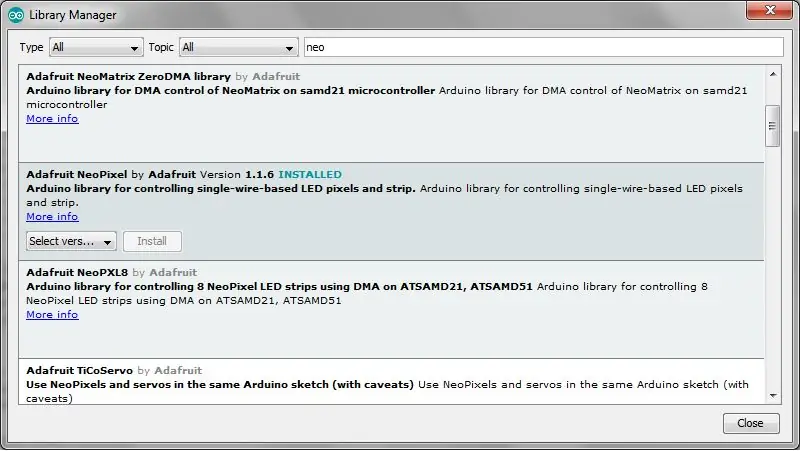This screenshot has width=800, height=451.
Task: Click NeoPXL8 description about ATSAMD21, ATSAMD51
Action: 367,293
